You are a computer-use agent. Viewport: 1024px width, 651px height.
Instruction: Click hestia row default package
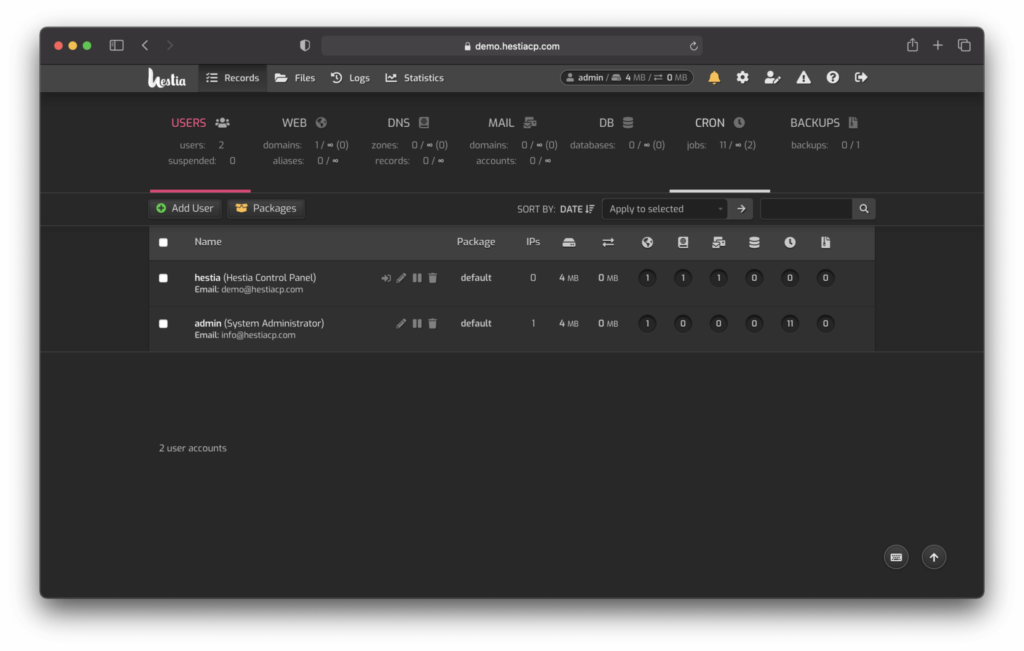[x=476, y=278]
